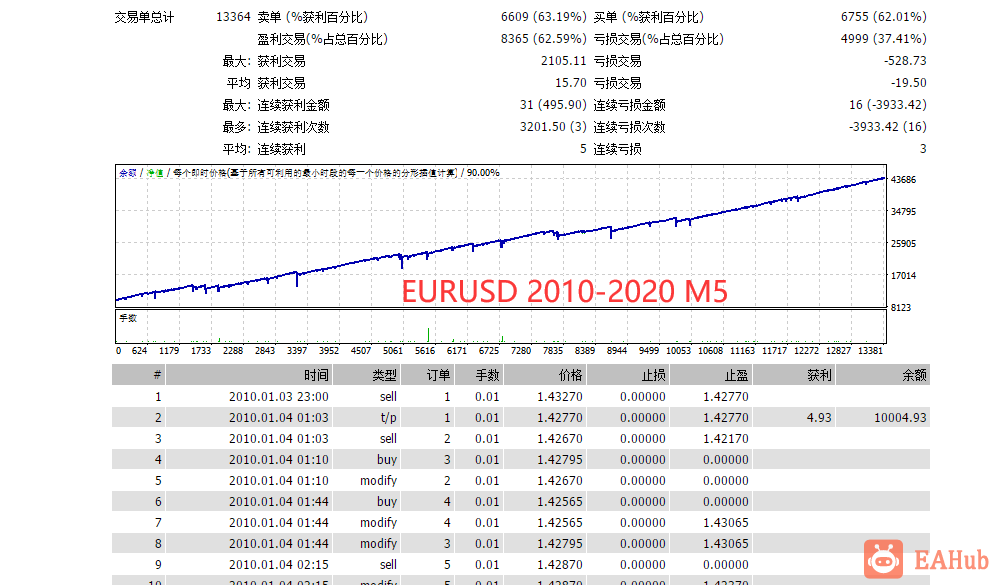Click the 止损 column header
Viewport: 1003px width, 585px height.
click(x=628, y=375)
